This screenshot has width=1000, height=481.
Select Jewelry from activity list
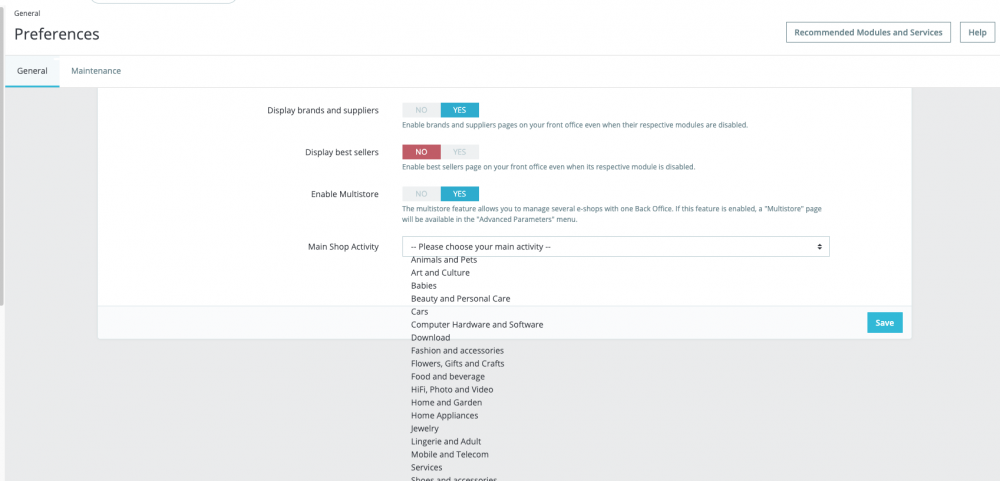point(425,429)
